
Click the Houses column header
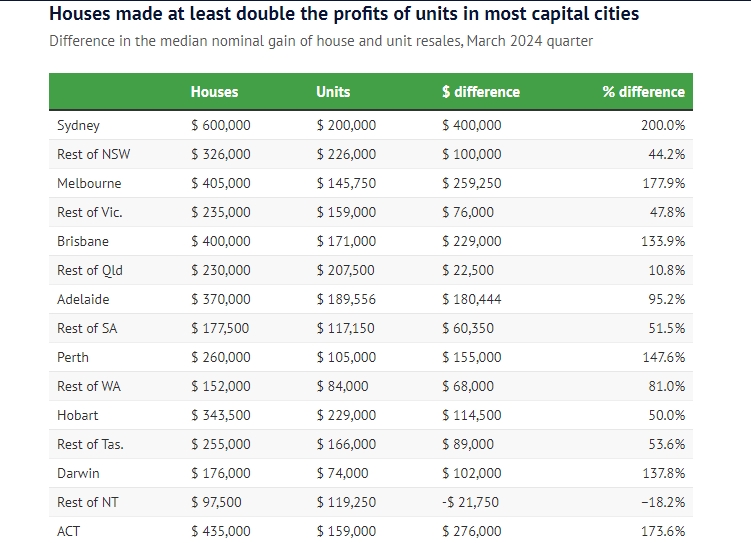point(214,92)
